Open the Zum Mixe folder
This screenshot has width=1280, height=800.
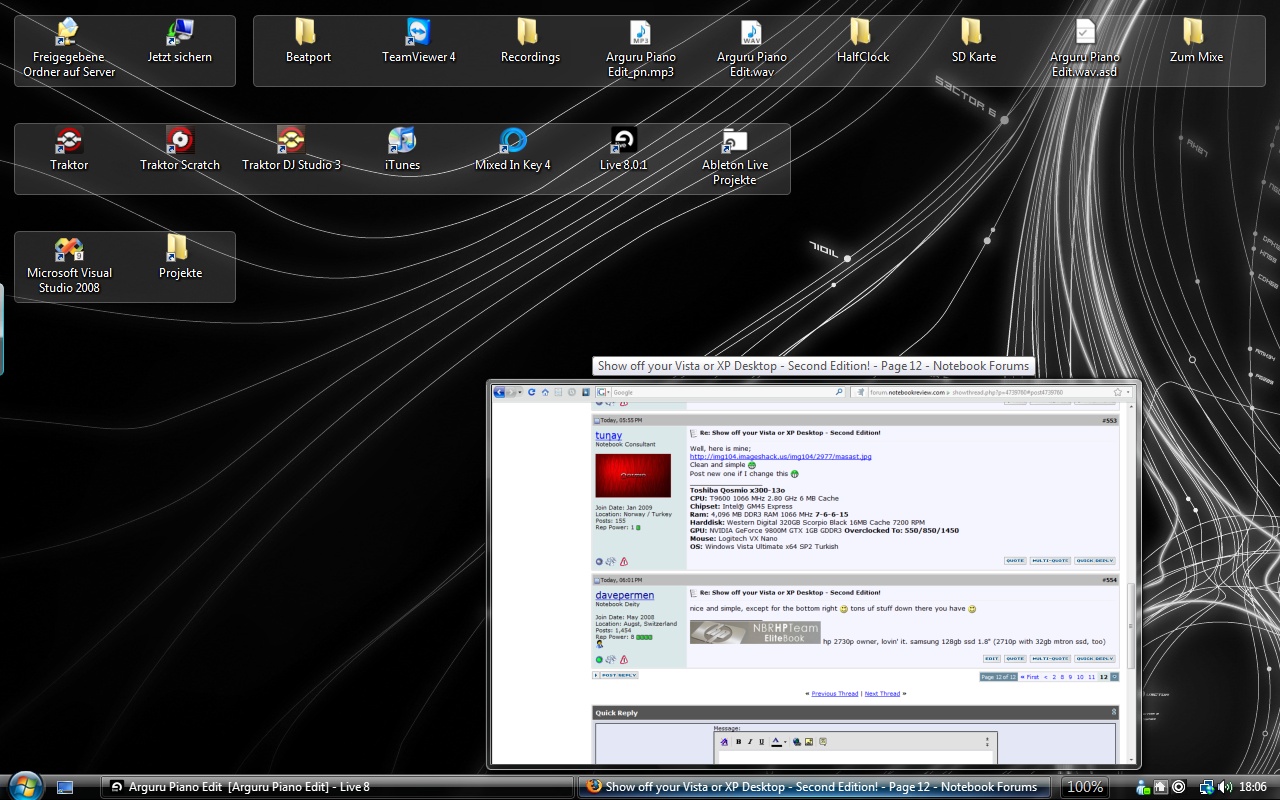pyautogui.click(x=1196, y=42)
